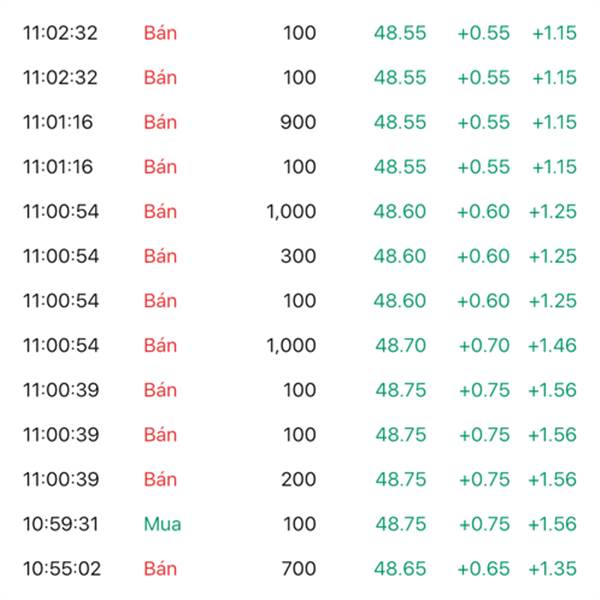600x600 pixels.
Task: Select the 10:55:02 timestamp
Action: coord(61,569)
